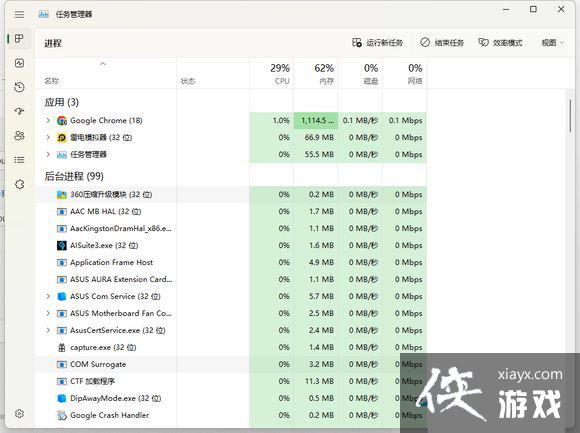Screen dimensions: 580x433
Task: Click the DipAwayMode.exe process icon
Action: pyautogui.click(x=62, y=399)
